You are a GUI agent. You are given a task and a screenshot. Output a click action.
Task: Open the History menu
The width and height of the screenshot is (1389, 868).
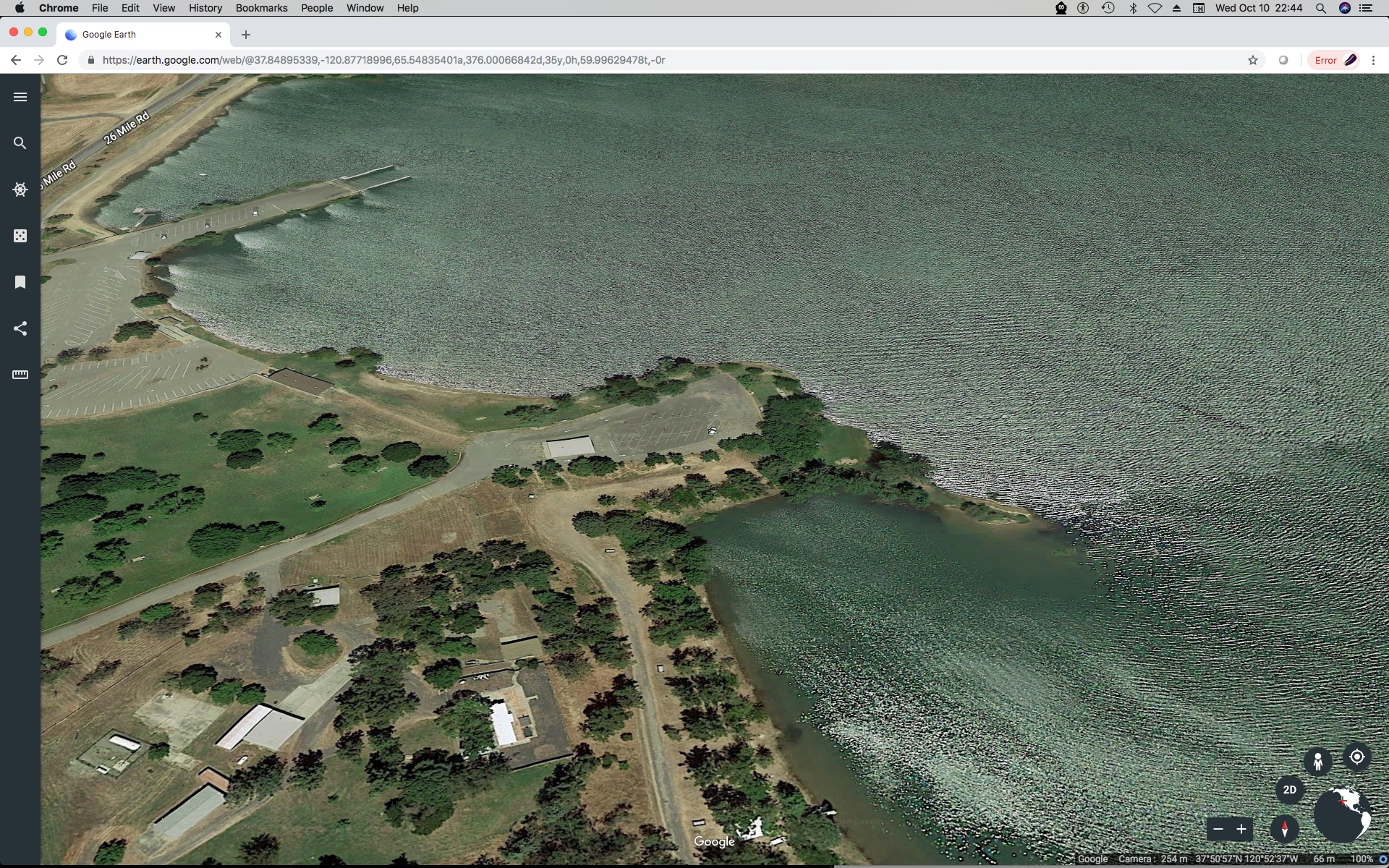coord(205,8)
